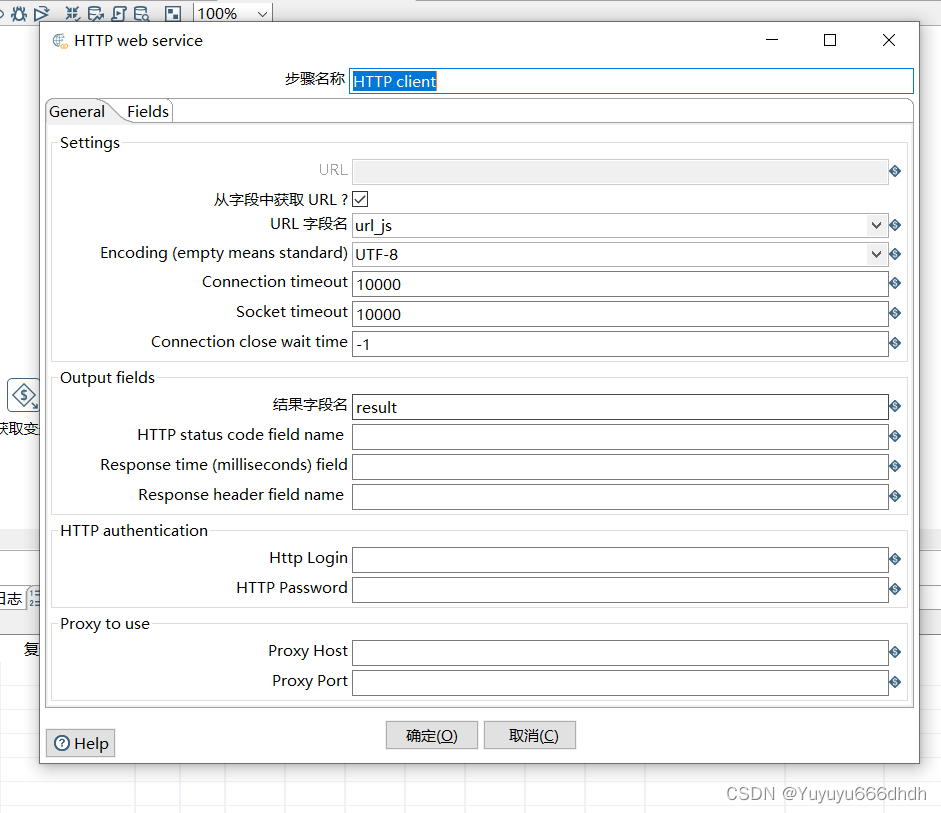
Task: Click the view SQL script toolbar icon
Action: coord(119,13)
